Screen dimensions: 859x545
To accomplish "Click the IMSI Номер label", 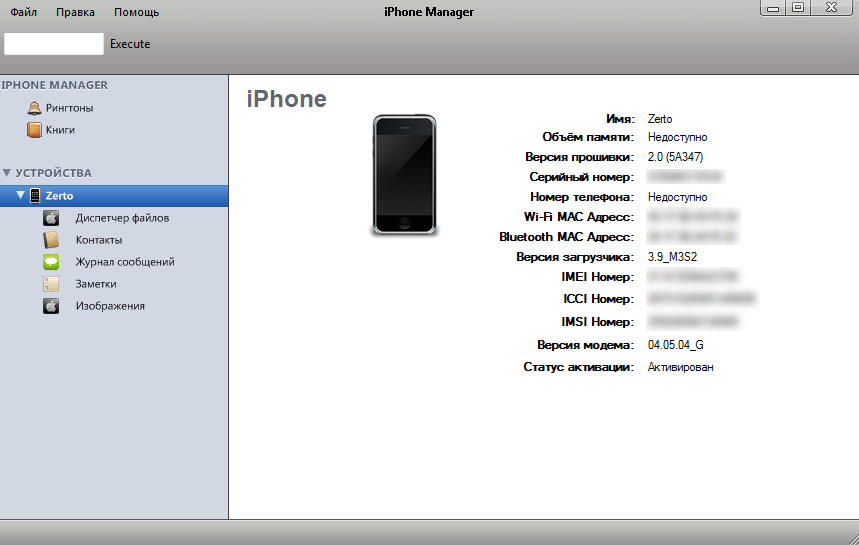I will tap(597, 322).
